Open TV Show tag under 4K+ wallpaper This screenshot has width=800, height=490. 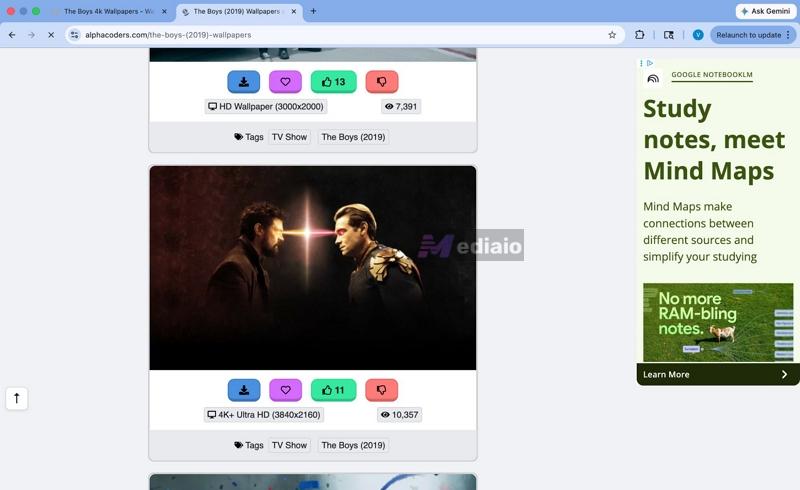pyautogui.click(x=289, y=445)
